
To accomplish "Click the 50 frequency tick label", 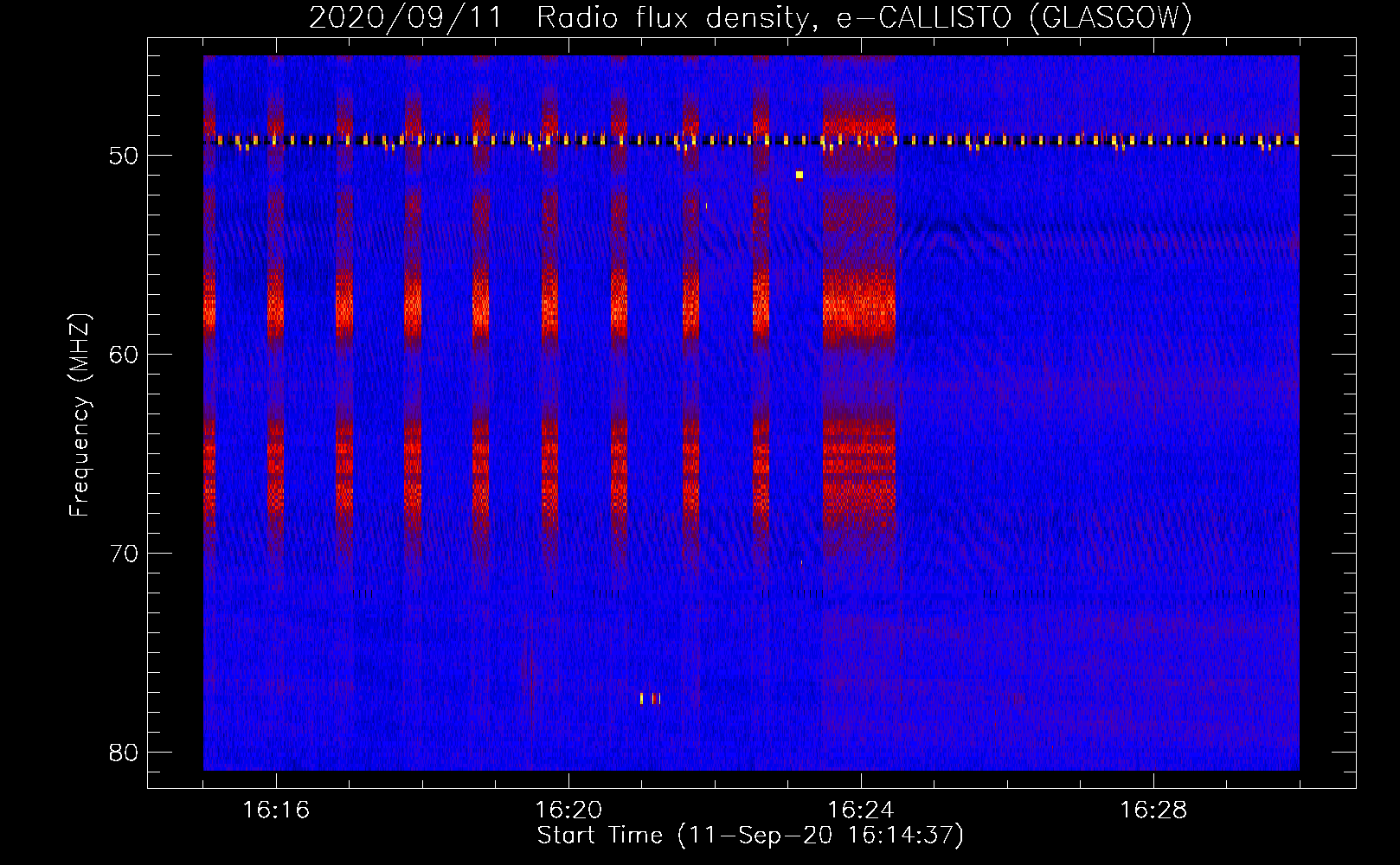I will [124, 156].
